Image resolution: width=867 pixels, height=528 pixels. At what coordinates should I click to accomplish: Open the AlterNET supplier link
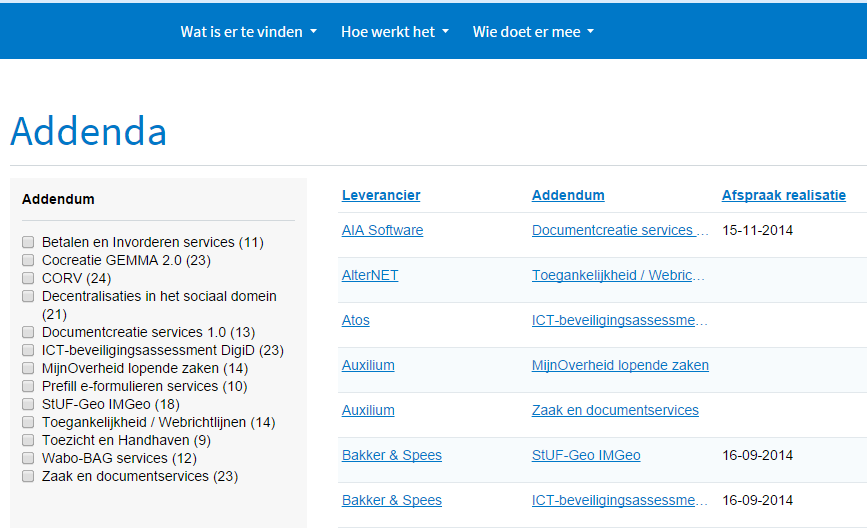[x=370, y=275]
